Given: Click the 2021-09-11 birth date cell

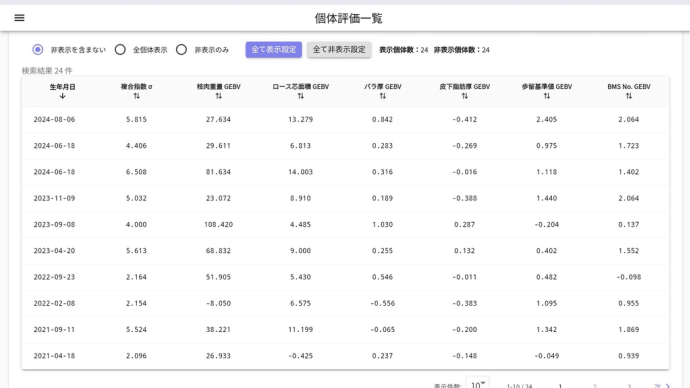Looking at the screenshot, I should coord(55,329).
